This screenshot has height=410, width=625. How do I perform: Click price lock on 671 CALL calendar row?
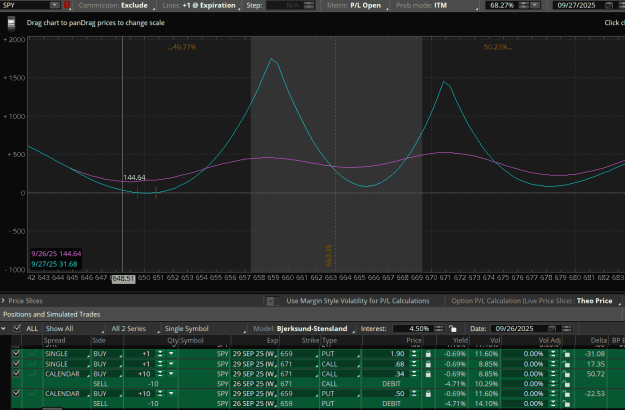click(x=428, y=374)
